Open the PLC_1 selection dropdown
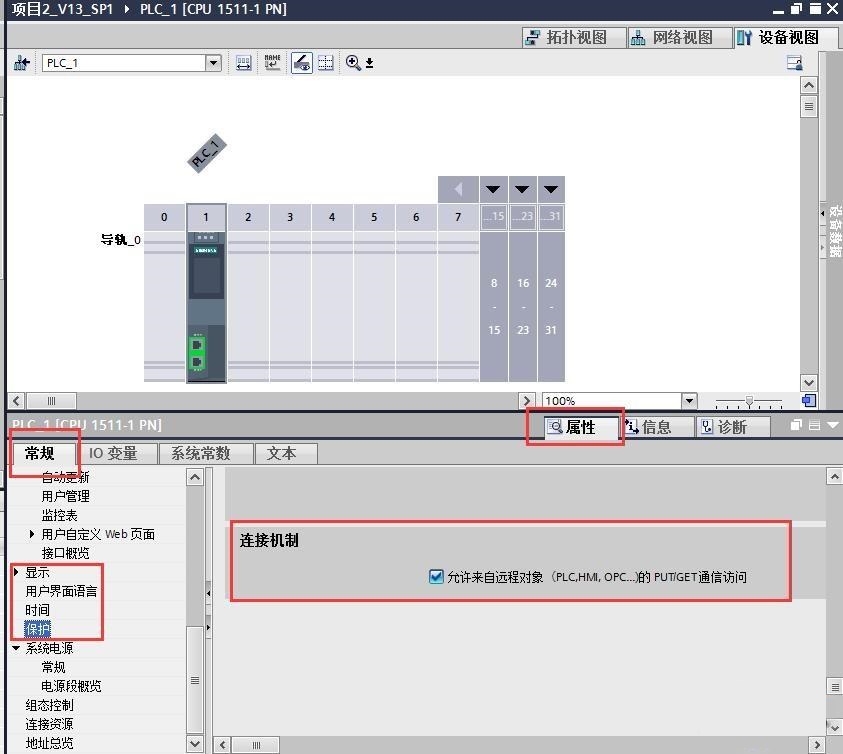The height and width of the screenshot is (754, 843). tap(213, 62)
